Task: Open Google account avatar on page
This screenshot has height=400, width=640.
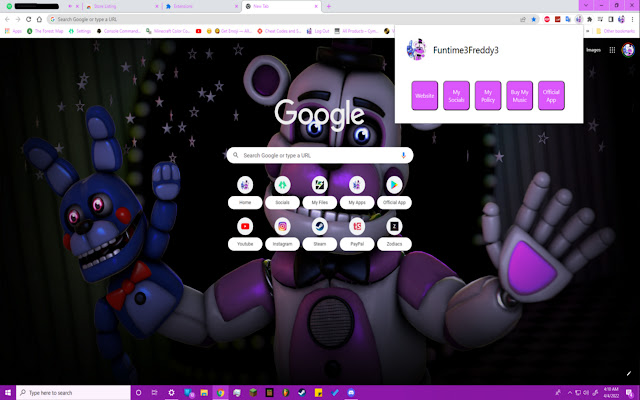Action: coord(628,50)
